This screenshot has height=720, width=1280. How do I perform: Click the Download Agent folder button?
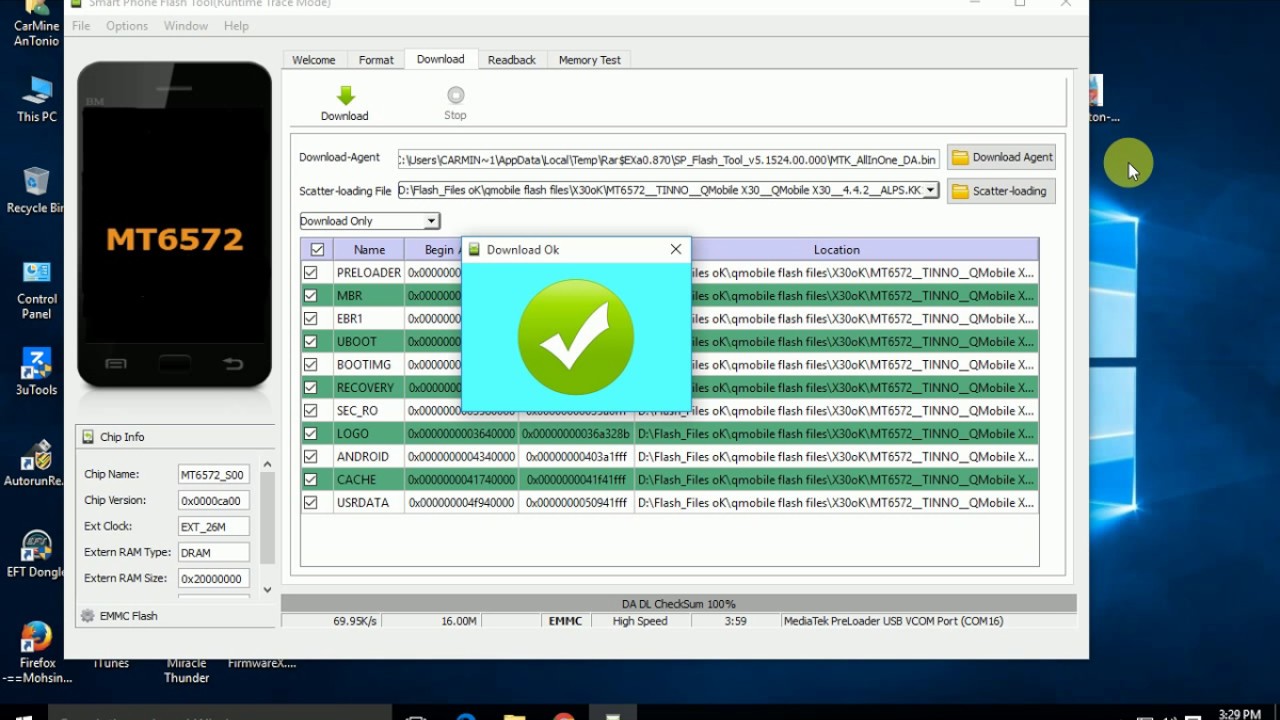click(1001, 157)
